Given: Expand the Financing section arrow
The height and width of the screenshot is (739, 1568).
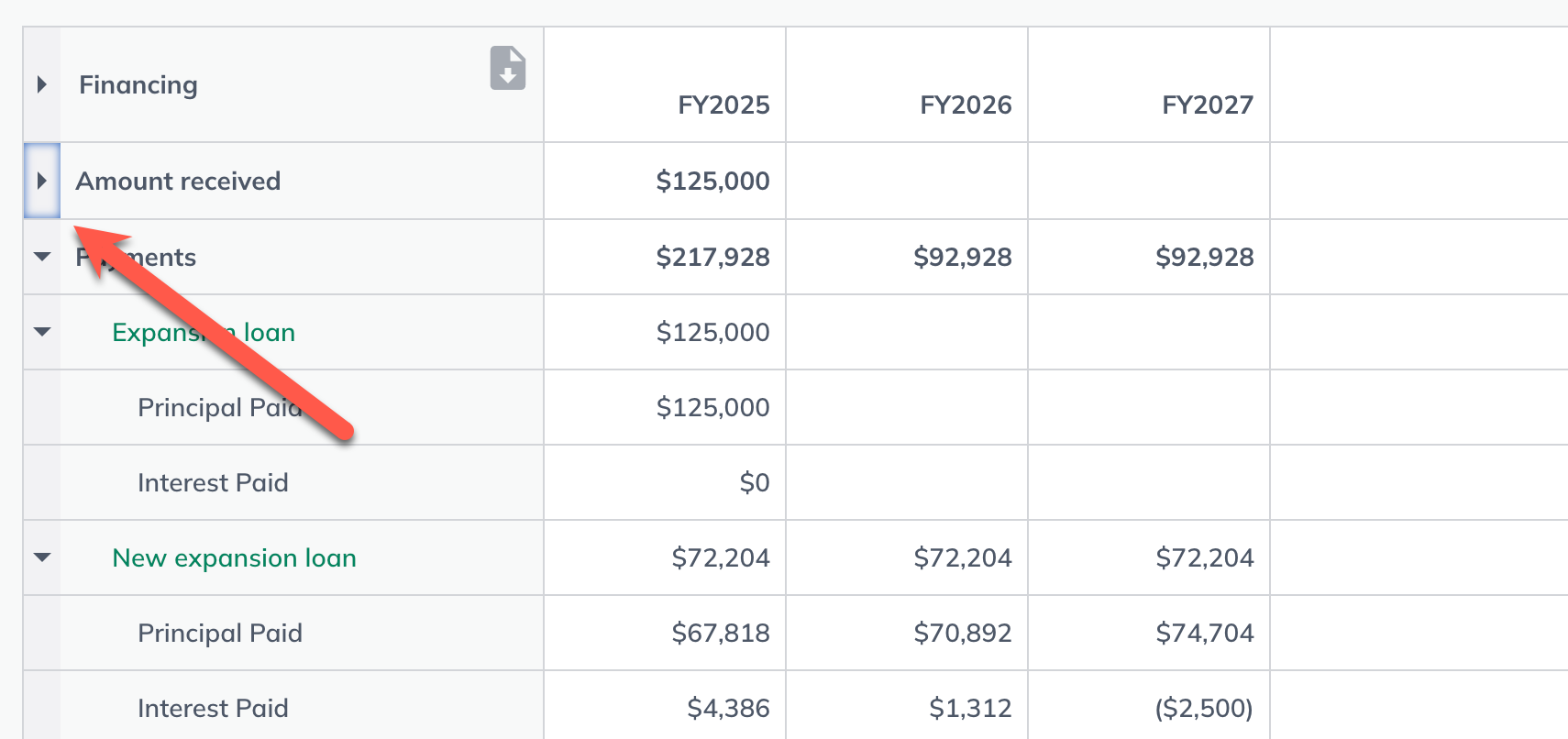Looking at the screenshot, I should point(41,84).
